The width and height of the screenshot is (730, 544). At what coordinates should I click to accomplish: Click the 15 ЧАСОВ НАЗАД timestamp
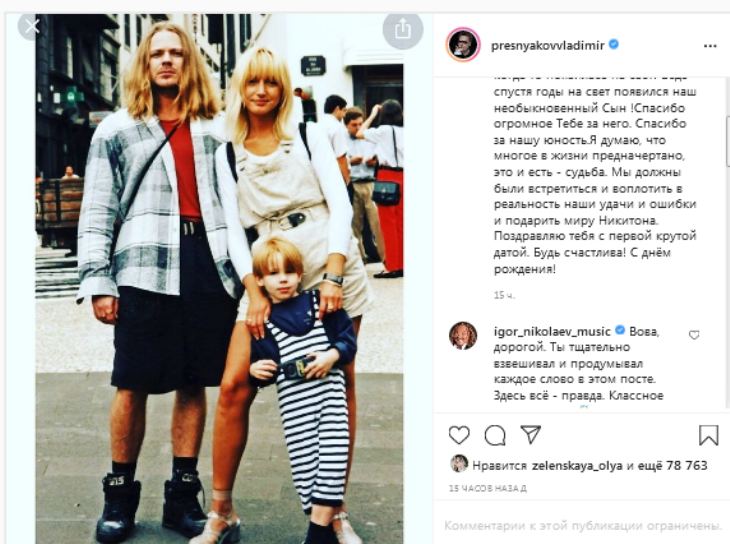[x=487, y=488]
